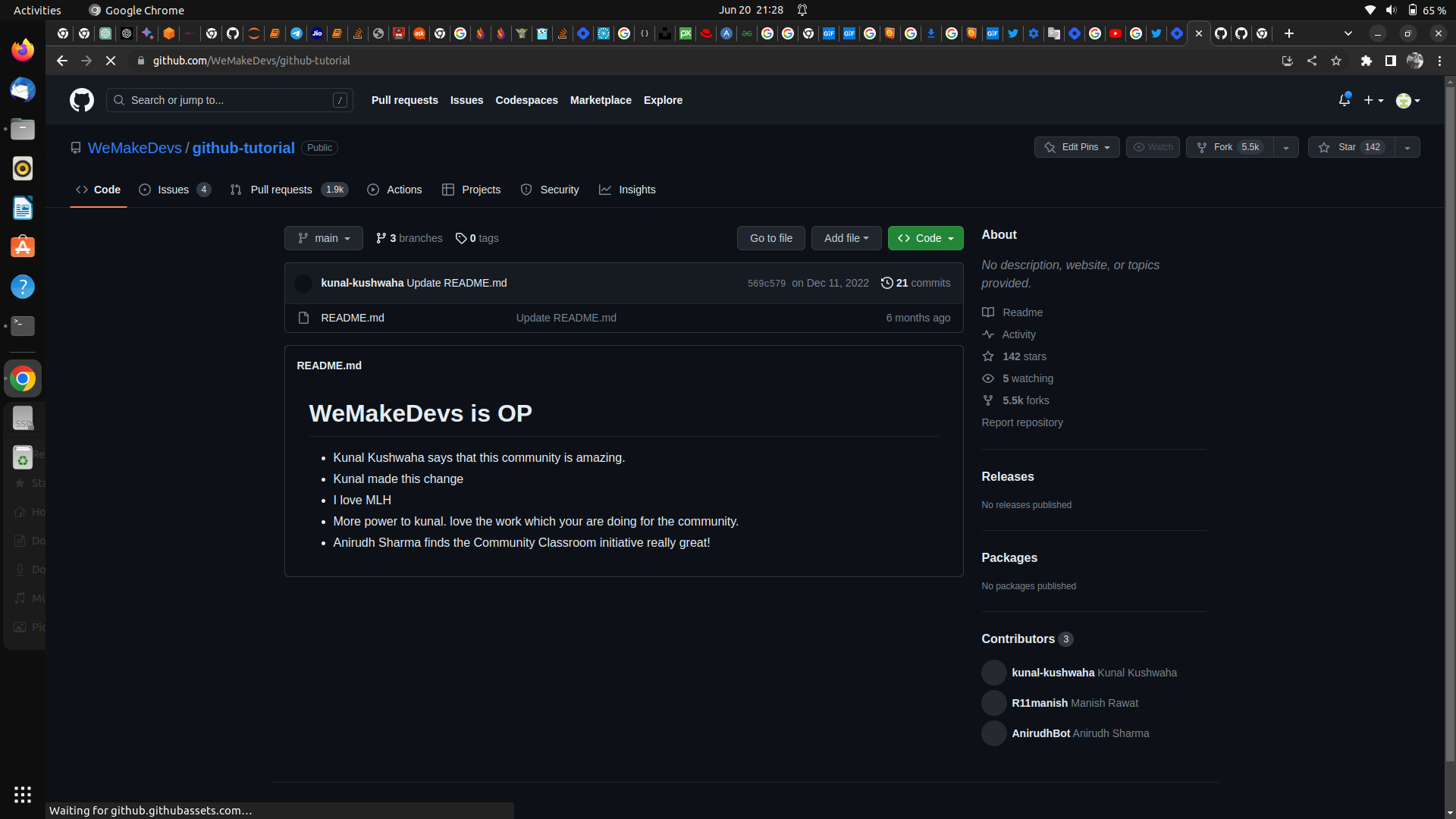Viewport: 1456px width, 819px height.
Task: Toggle the Watch button for the repository
Action: [x=1153, y=147]
